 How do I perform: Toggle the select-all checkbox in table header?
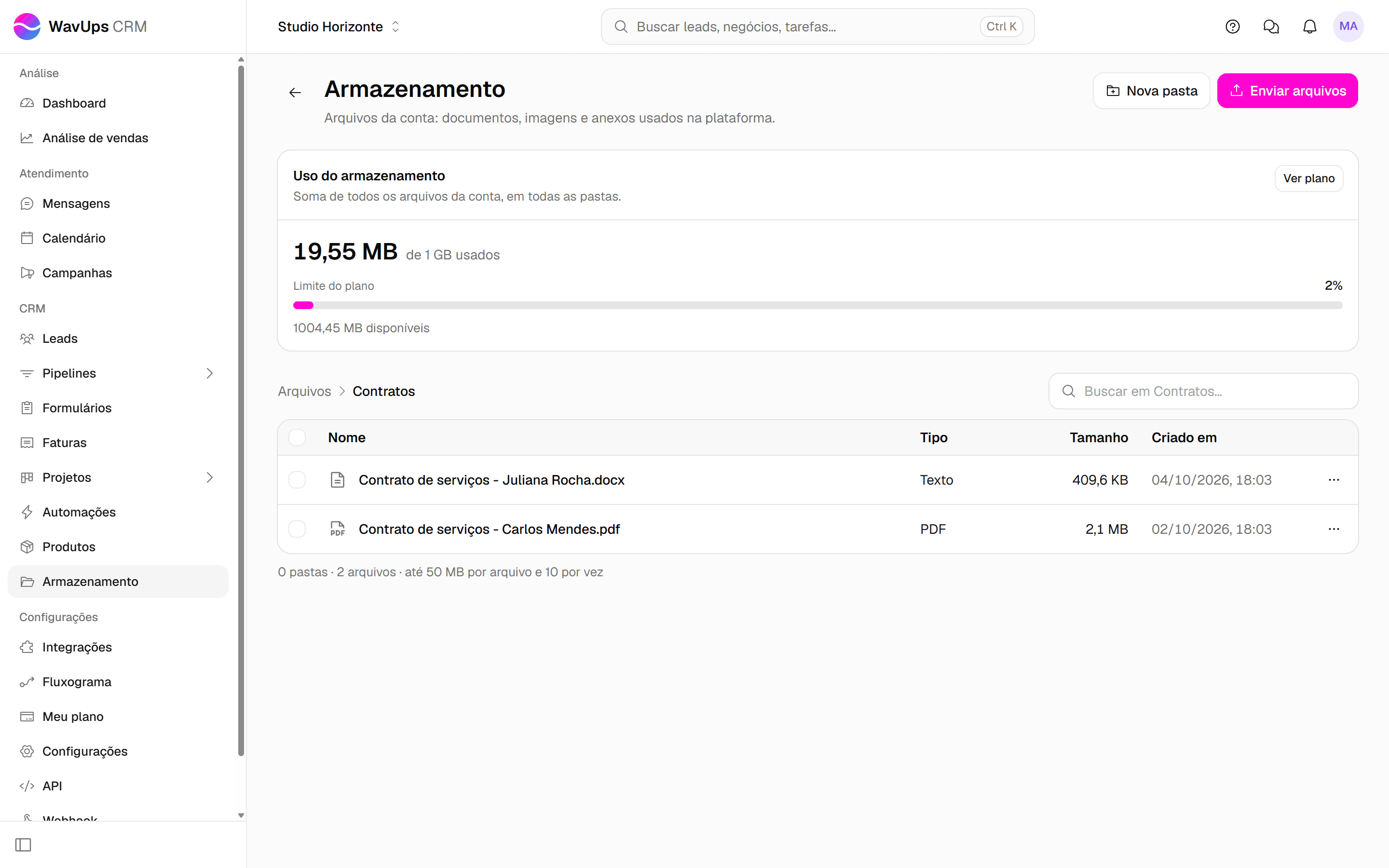click(297, 437)
